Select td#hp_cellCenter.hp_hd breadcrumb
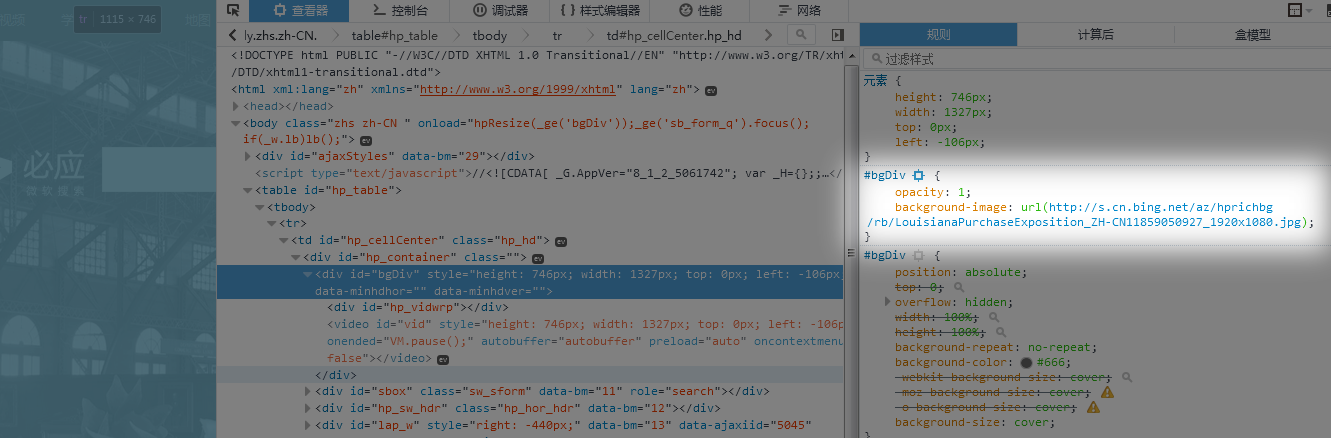Screen dimensions: 1331x438 point(672,36)
